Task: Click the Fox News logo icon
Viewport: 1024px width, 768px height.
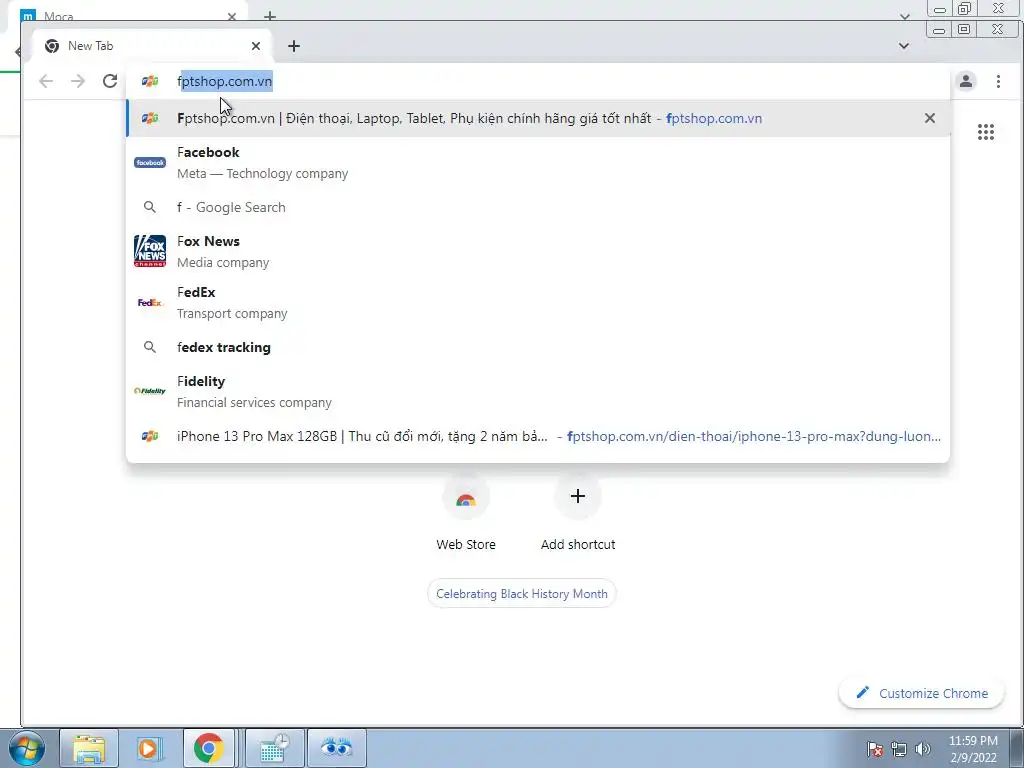Action: point(150,251)
